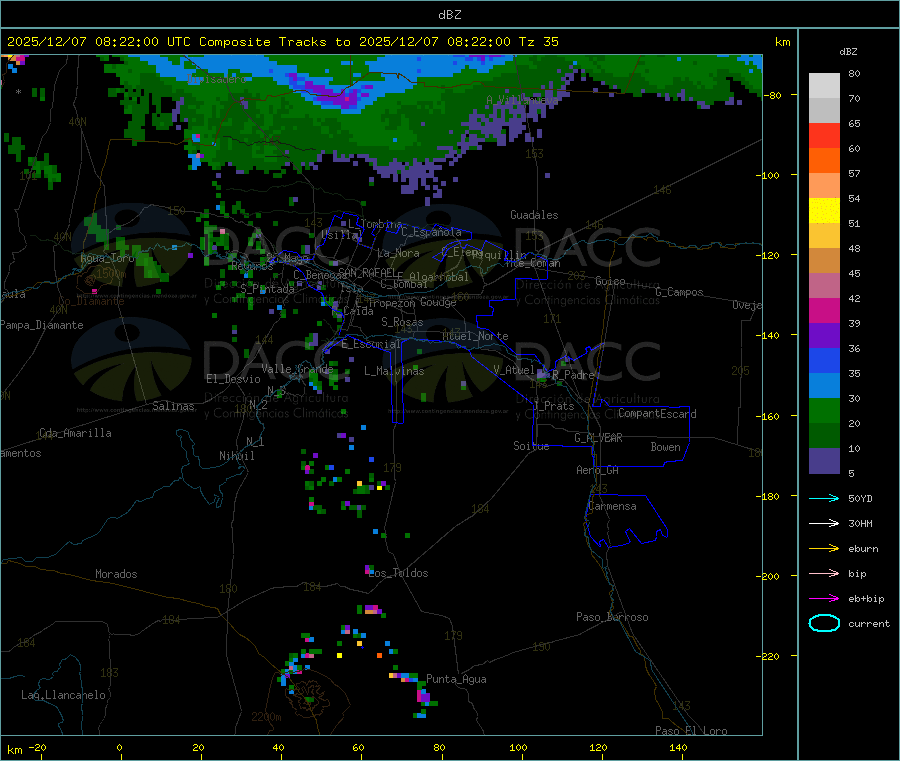Viewport: 900px width, 761px height.
Task: Click the Salinas label on map
Action: point(173,406)
